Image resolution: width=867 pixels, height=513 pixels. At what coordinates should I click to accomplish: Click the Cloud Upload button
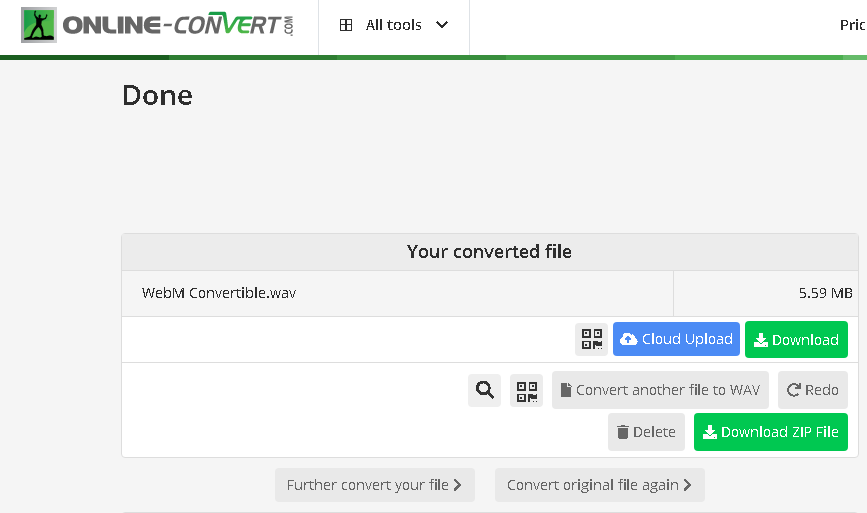[676, 340]
